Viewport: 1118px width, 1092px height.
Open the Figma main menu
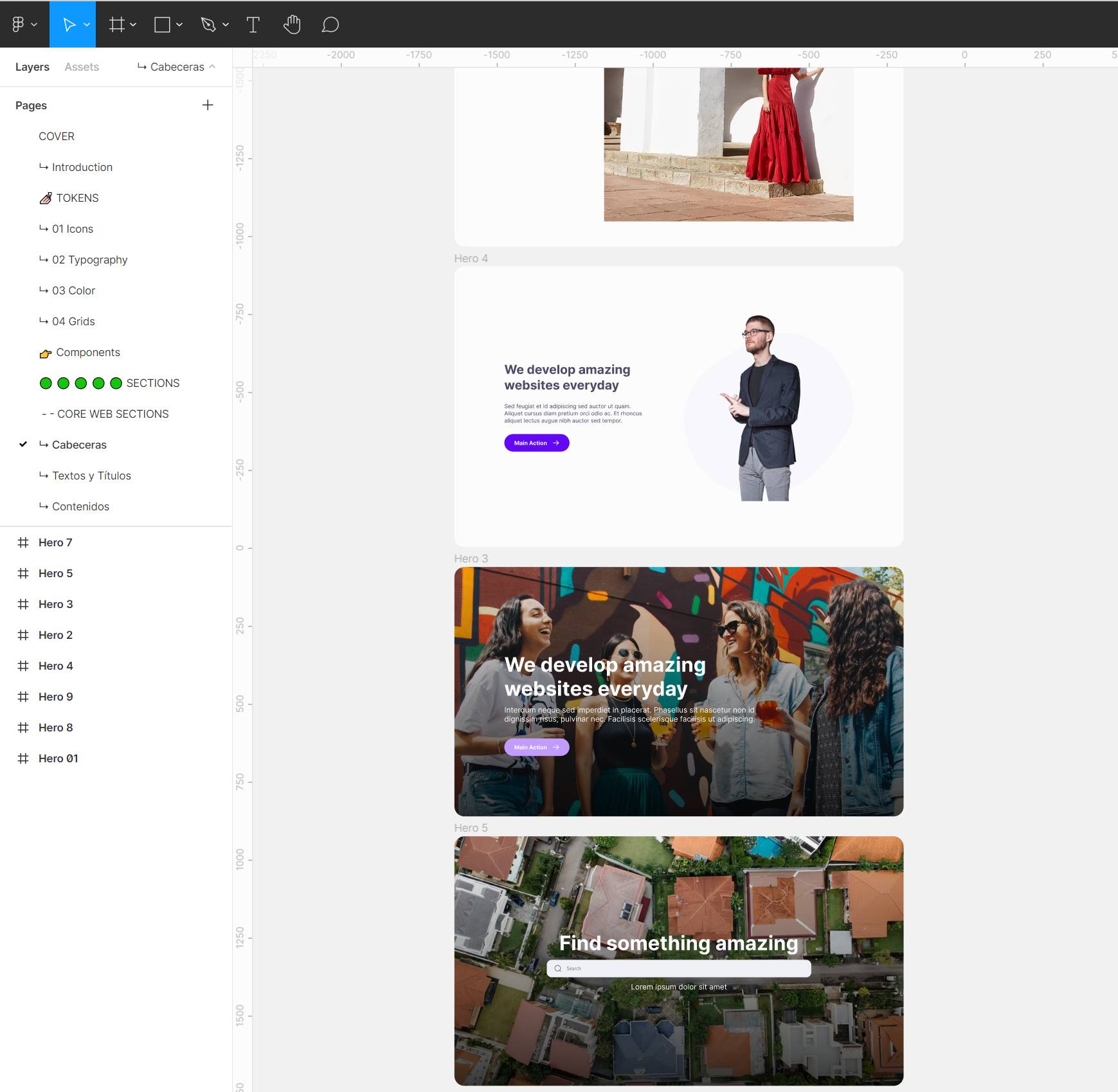pos(23,24)
